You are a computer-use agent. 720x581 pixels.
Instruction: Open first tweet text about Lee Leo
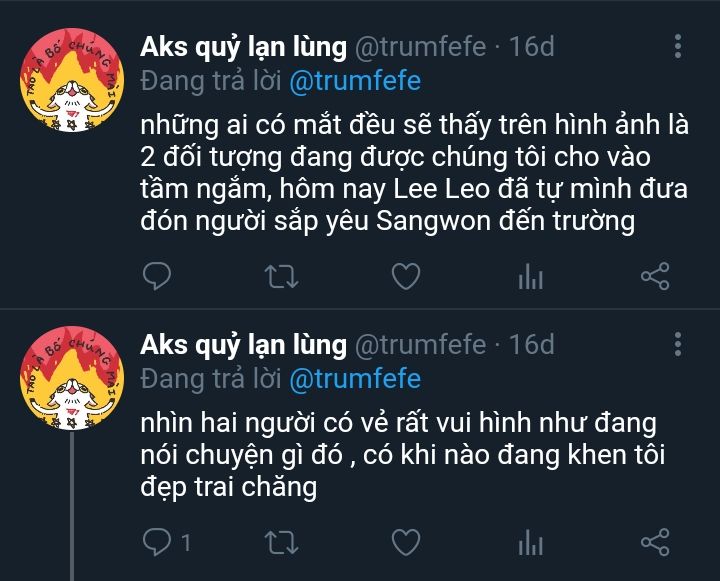coord(415,173)
